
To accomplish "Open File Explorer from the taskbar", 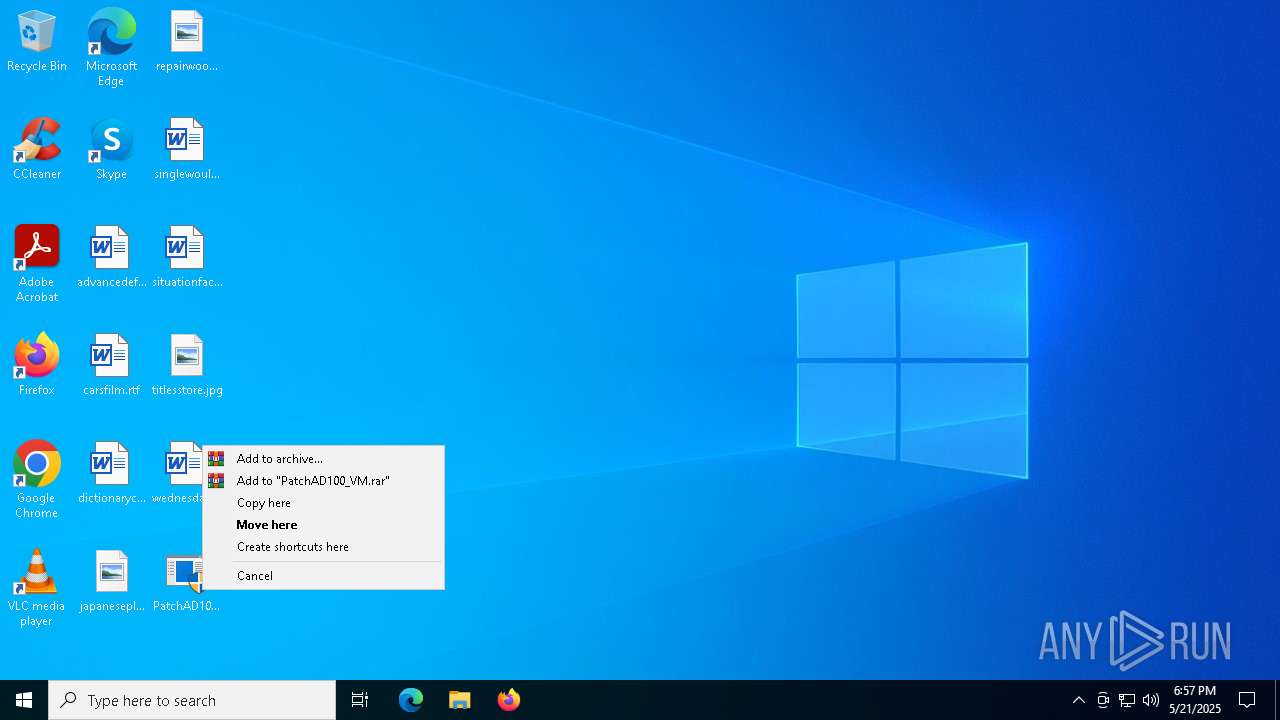I will pos(459,700).
